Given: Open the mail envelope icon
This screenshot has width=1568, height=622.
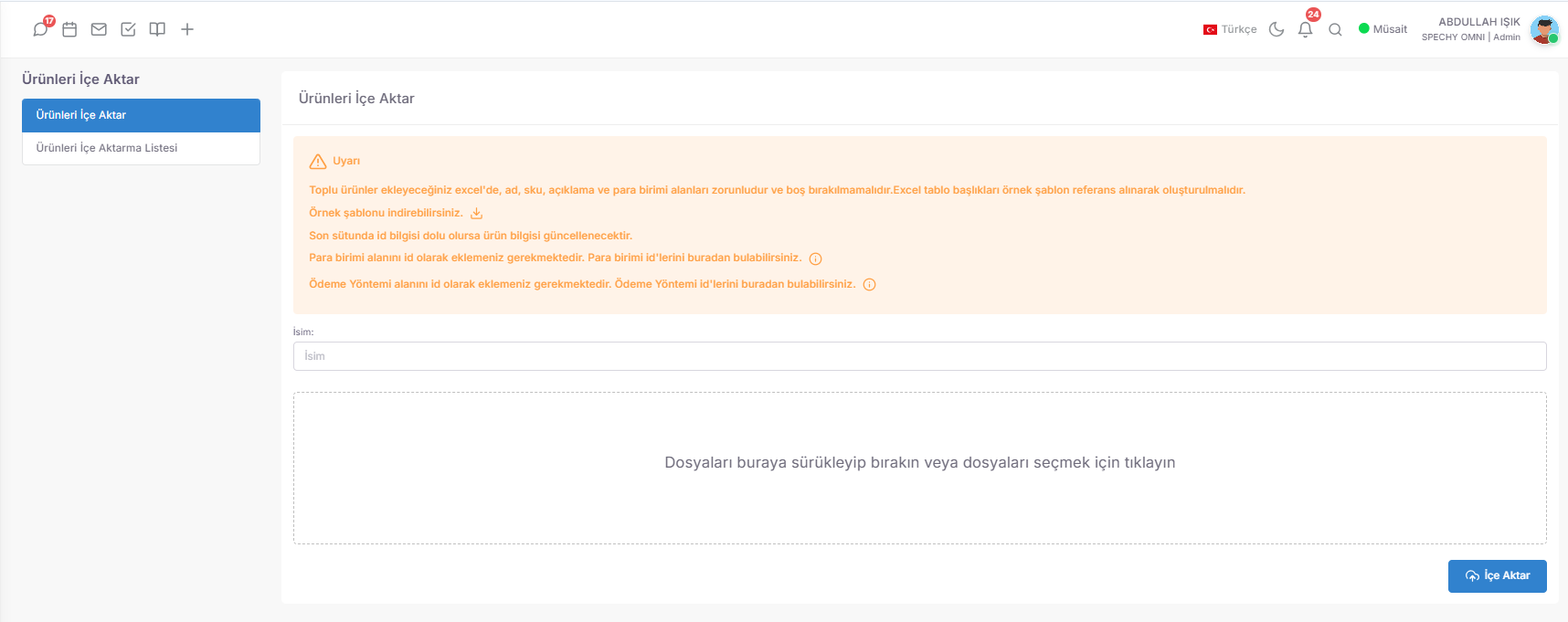Looking at the screenshot, I should point(99,29).
